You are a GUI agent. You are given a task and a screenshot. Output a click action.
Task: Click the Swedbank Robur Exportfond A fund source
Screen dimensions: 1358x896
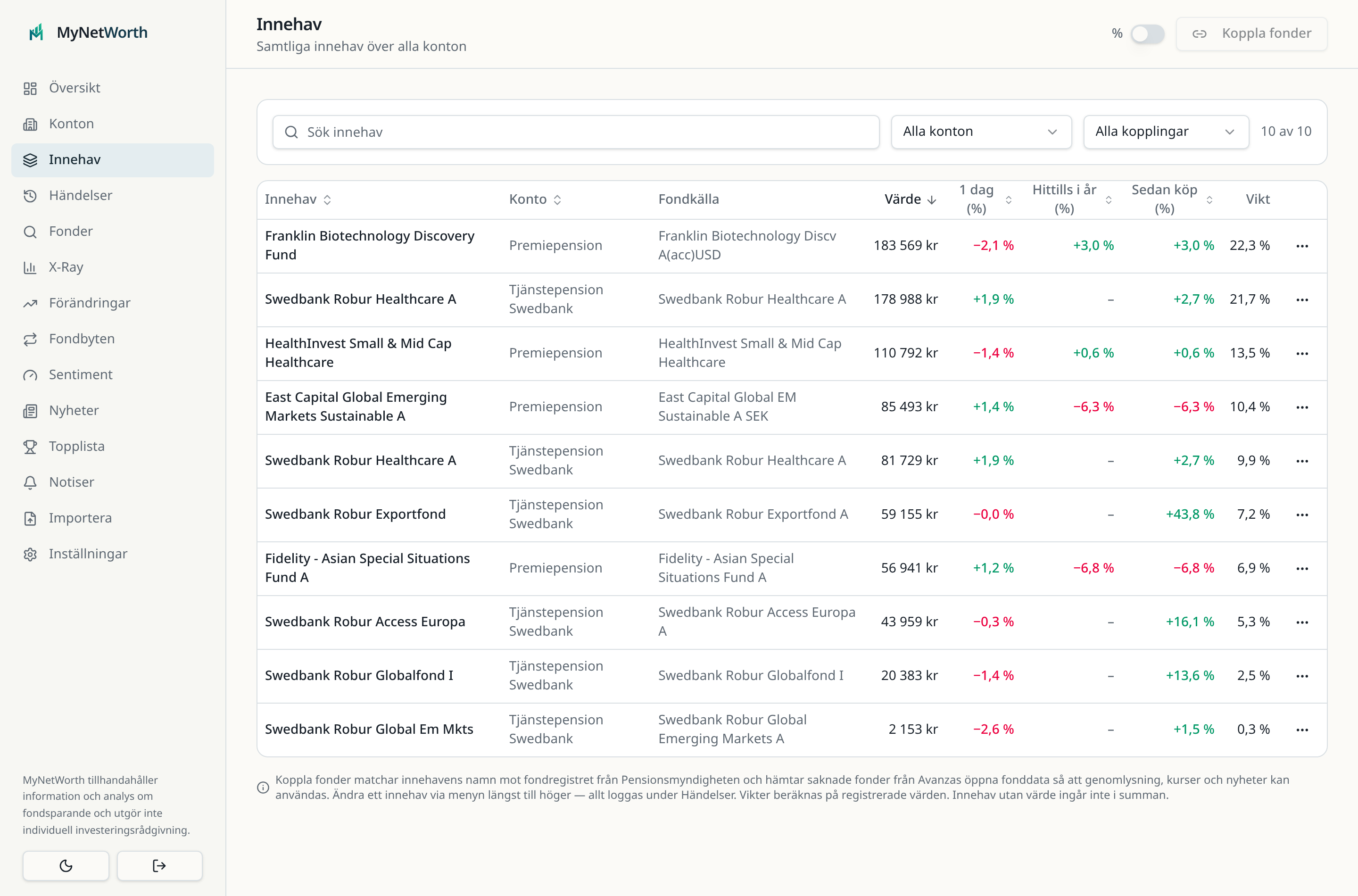753,514
